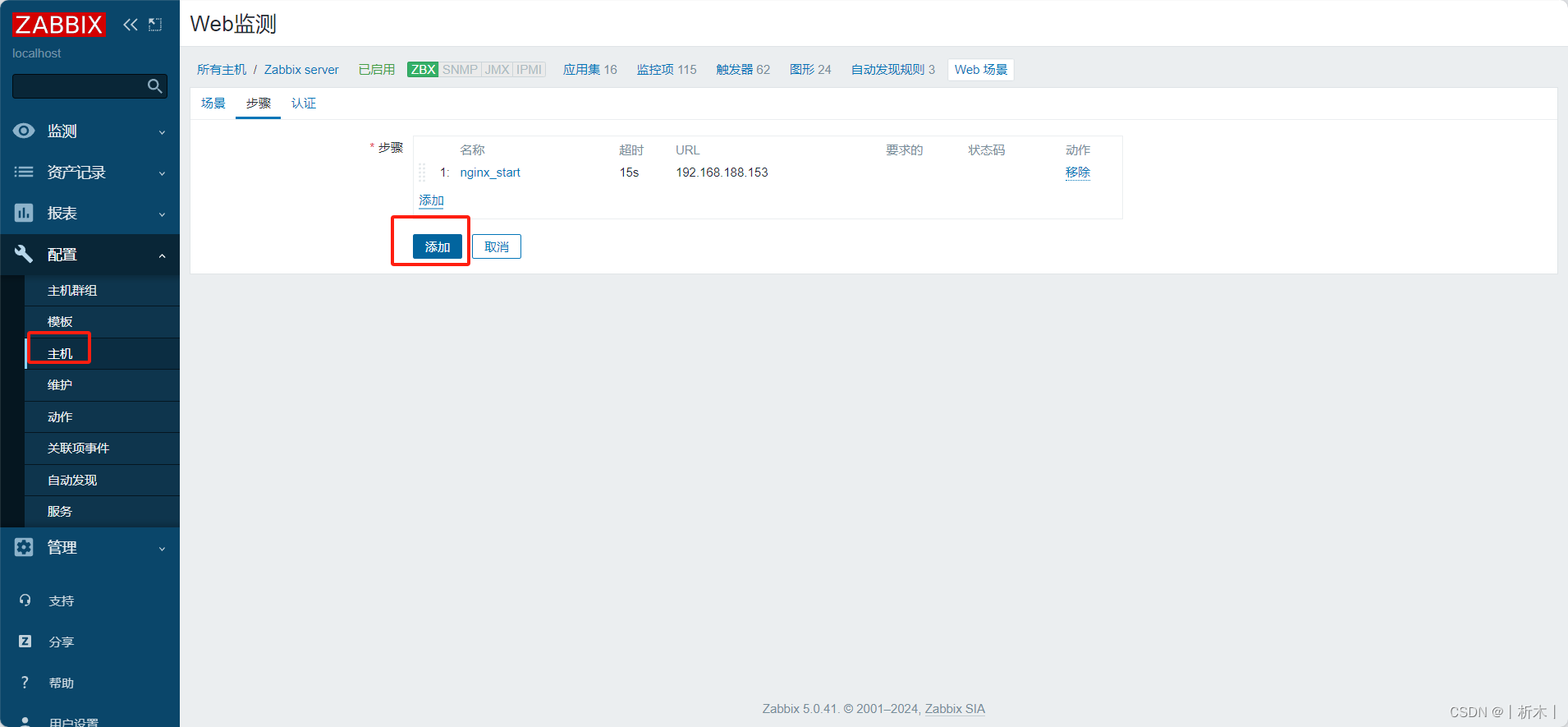Expand the 报表 menu chevron

tap(162, 214)
